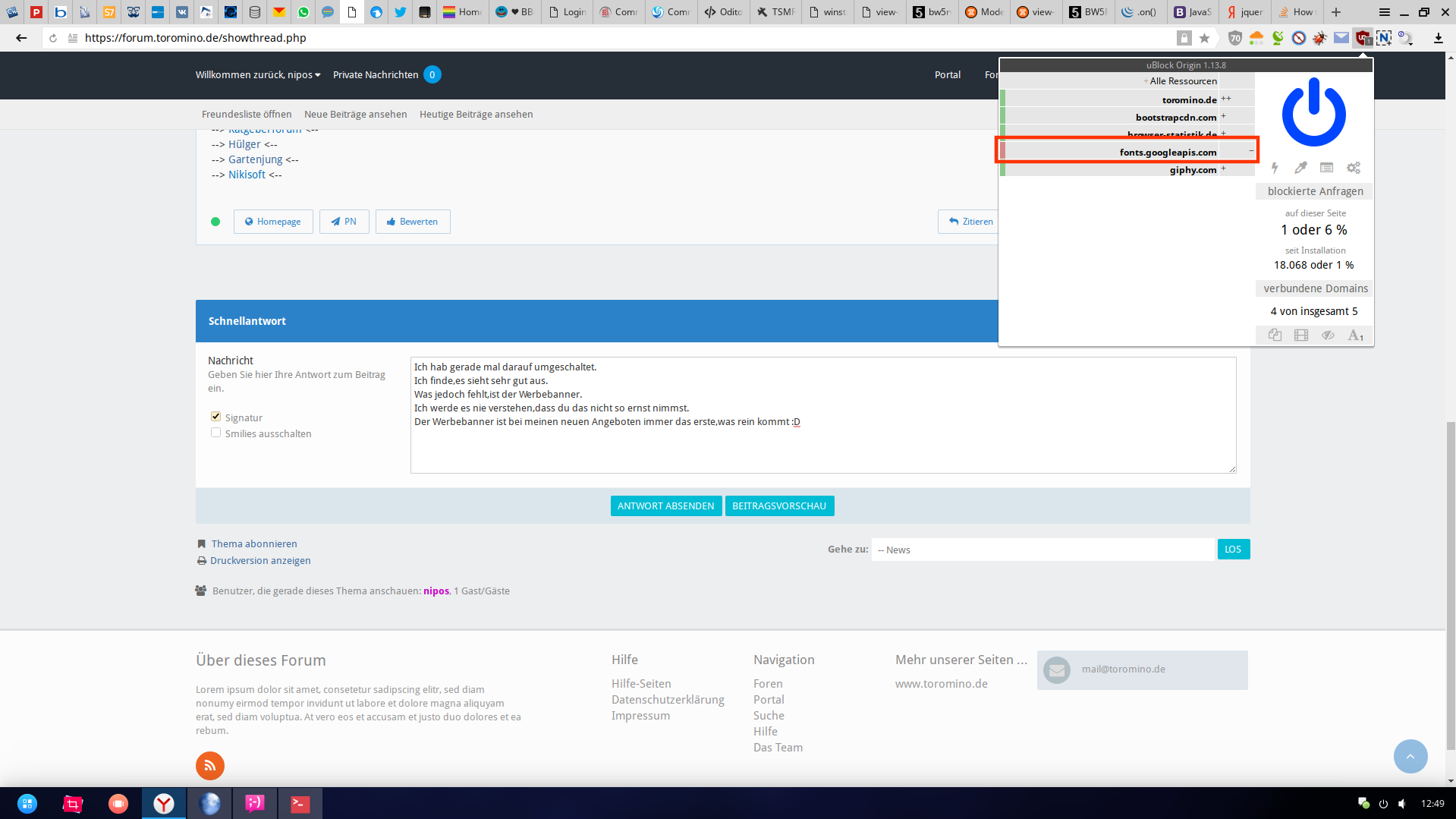Uncheck the Signatur checkbox
This screenshot has width=1456, height=819.
coord(216,417)
